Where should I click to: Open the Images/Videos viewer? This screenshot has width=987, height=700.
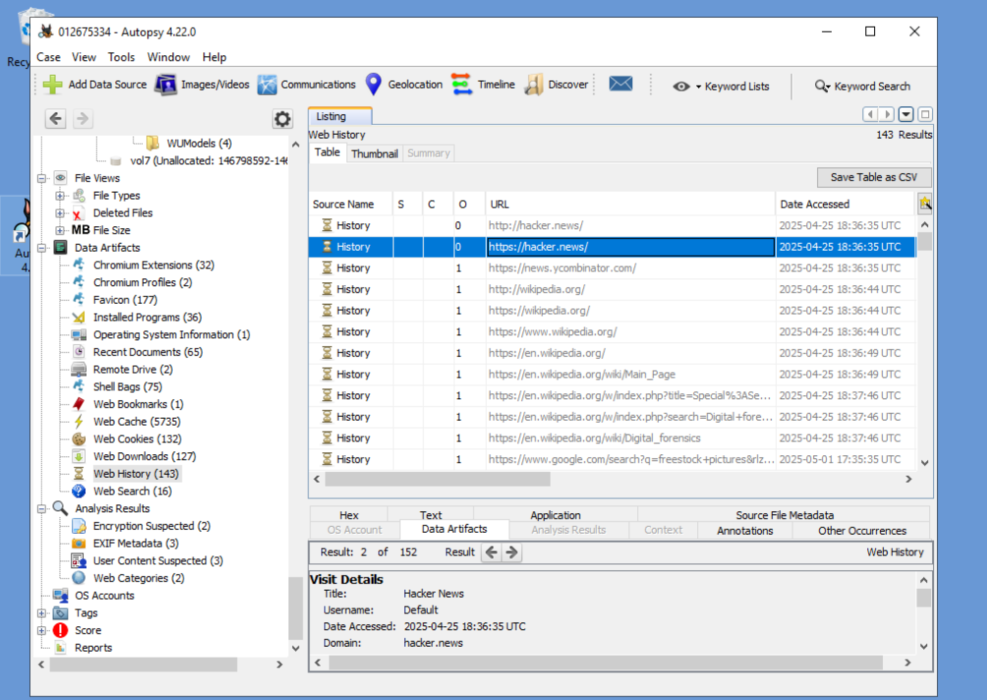[202, 84]
